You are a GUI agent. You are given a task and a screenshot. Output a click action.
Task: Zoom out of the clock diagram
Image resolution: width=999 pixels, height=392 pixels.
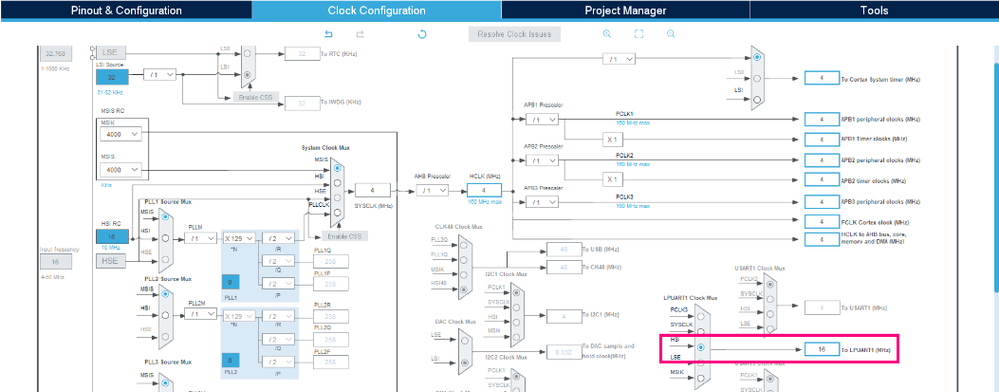click(x=671, y=34)
